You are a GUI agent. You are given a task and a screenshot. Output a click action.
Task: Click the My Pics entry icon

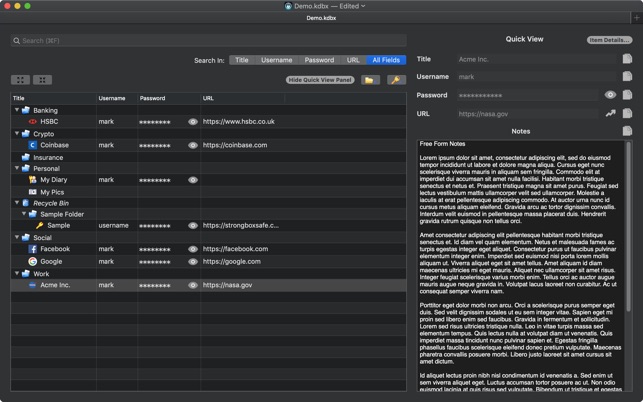tap(33, 192)
